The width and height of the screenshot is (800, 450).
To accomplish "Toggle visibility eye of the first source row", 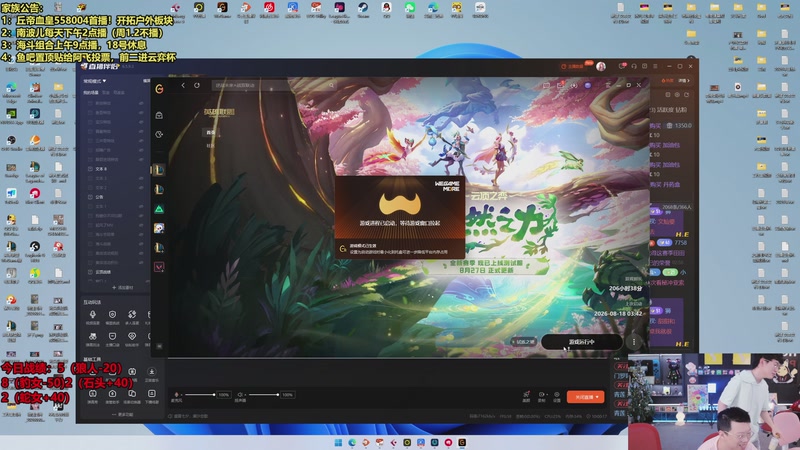I will tap(141, 103).
